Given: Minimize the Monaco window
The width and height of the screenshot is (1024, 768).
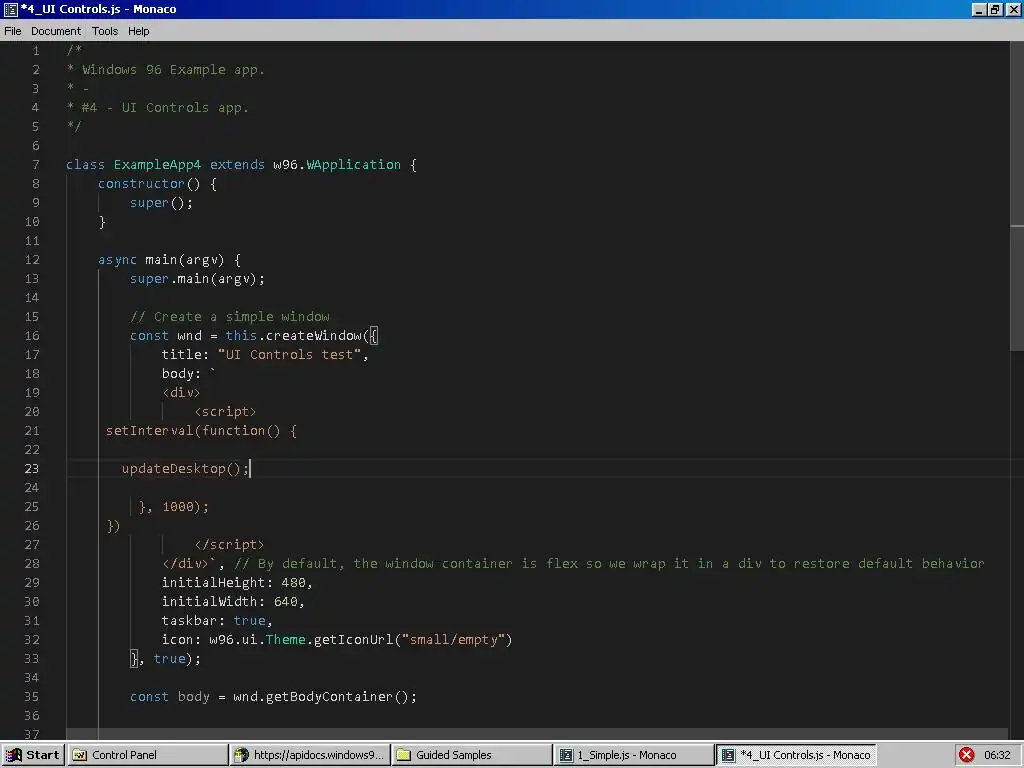Looking at the screenshot, I should (x=979, y=9).
